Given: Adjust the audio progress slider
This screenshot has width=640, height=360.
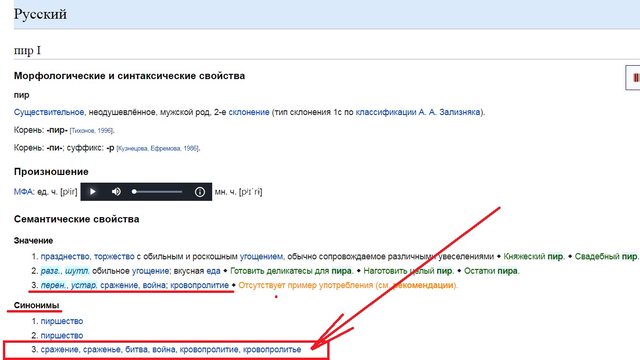Looking at the screenshot, I should 157,191.
